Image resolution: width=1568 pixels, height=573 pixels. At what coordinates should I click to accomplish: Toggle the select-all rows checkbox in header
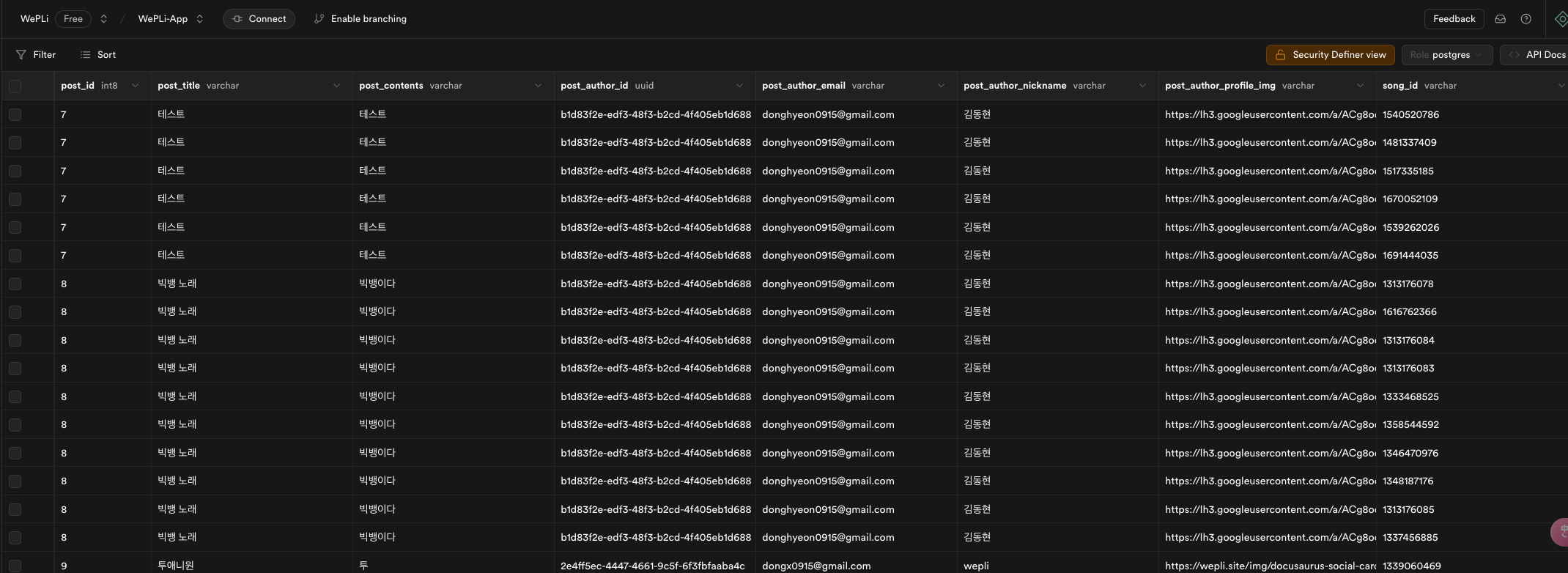15,86
